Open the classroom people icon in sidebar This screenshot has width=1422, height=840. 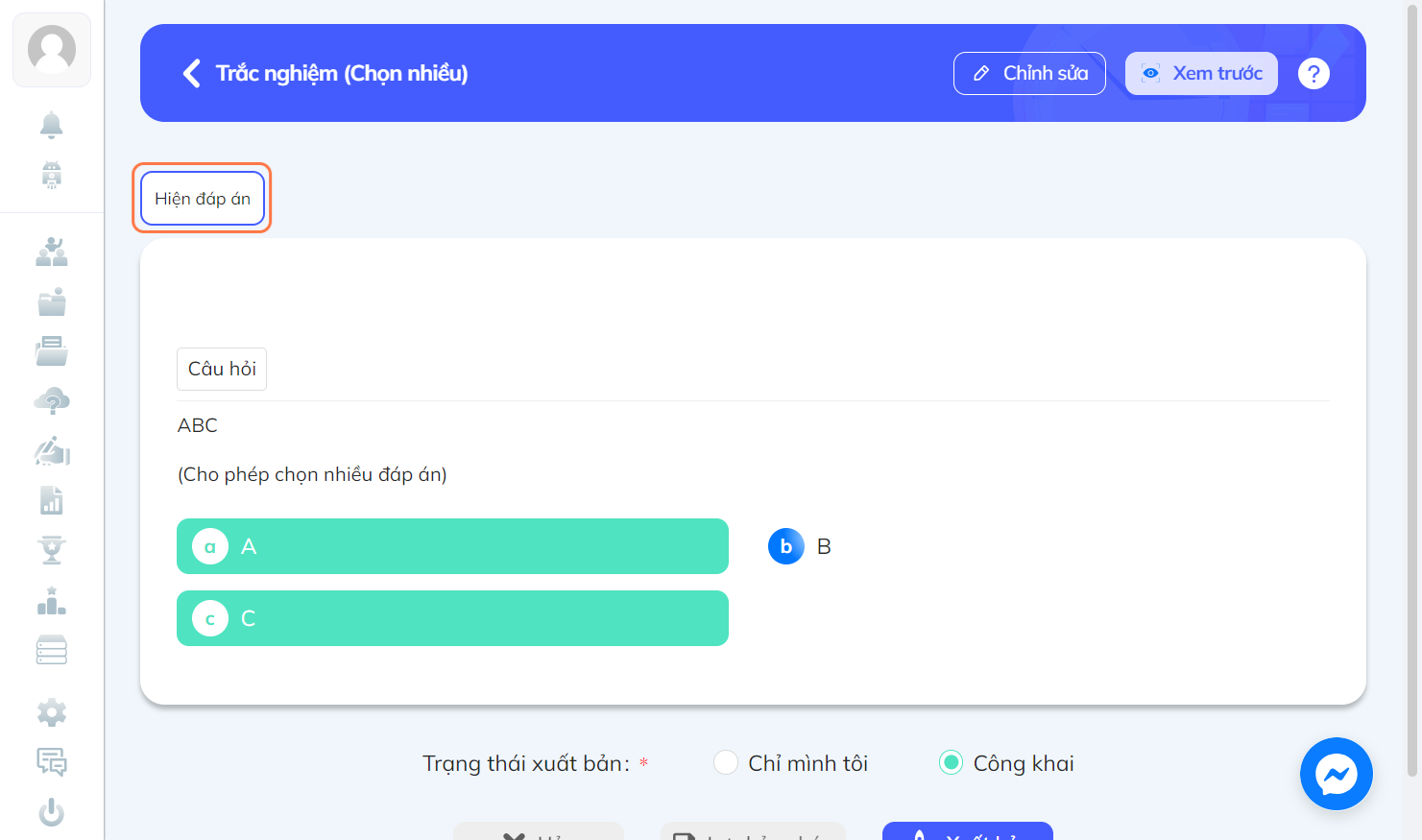[x=52, y=252]
